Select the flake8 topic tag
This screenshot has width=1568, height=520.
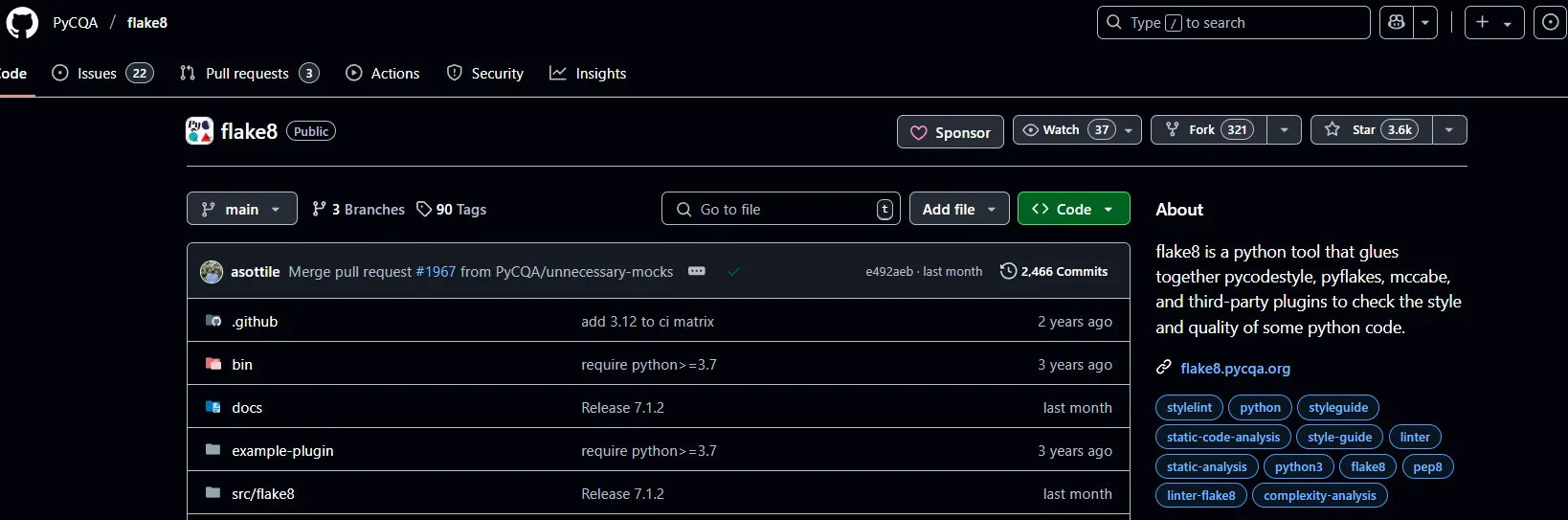coord(1368,467)
